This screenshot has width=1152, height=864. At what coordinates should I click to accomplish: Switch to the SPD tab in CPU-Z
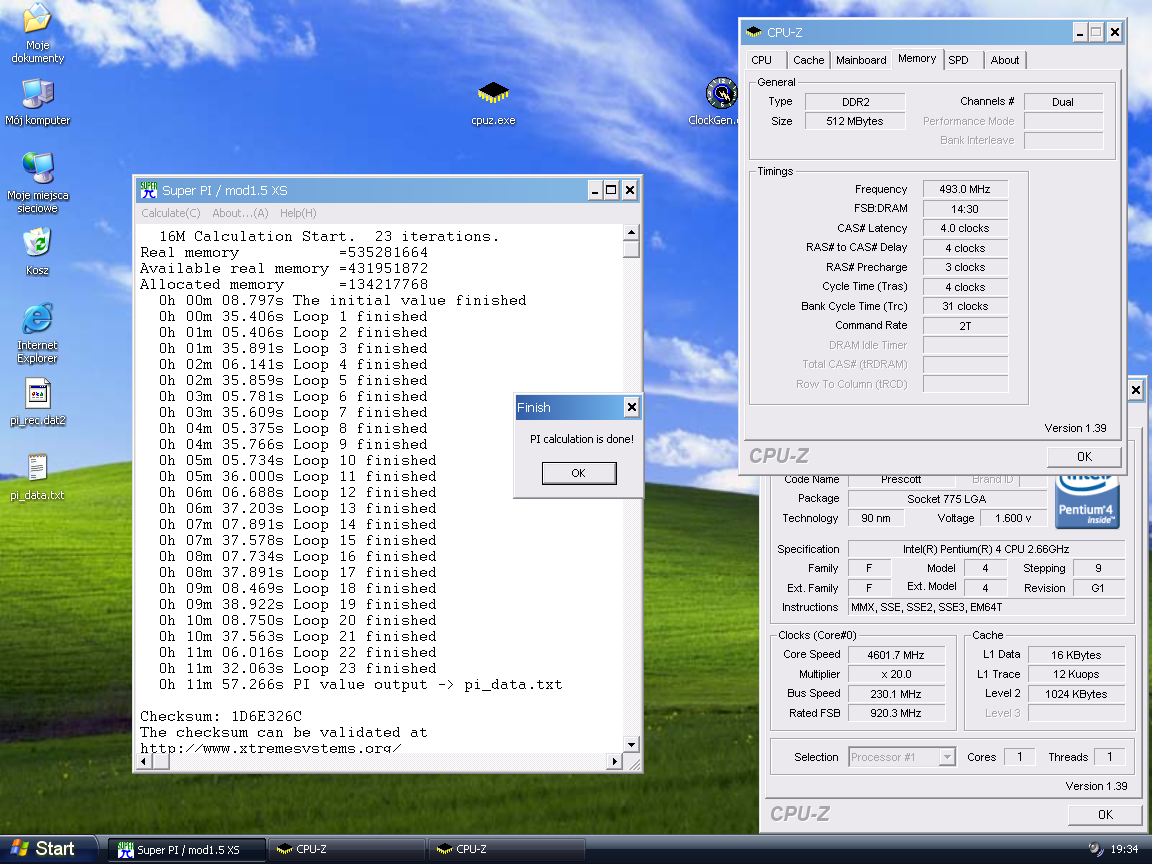(x=958, y=60)
